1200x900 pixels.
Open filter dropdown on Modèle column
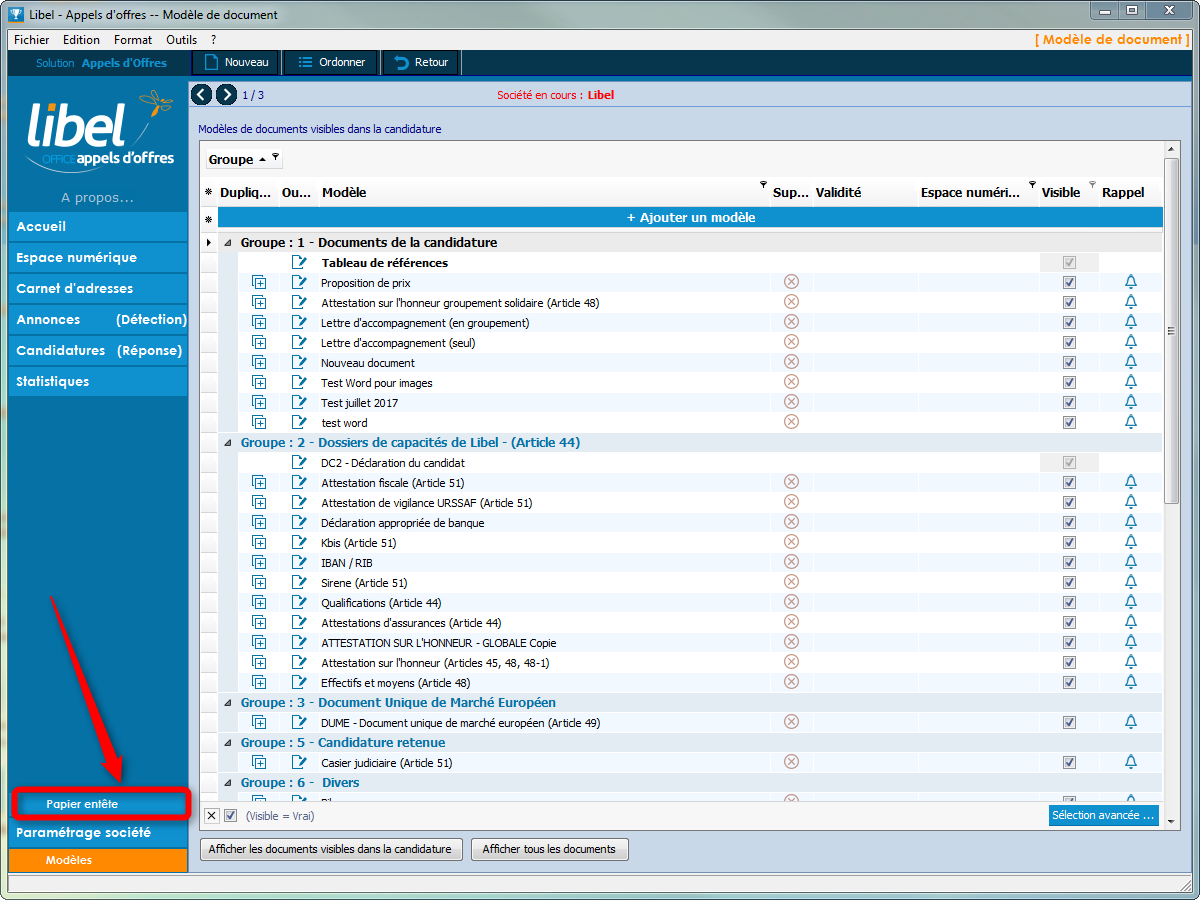pyautogui.click(x=763, y=184)
